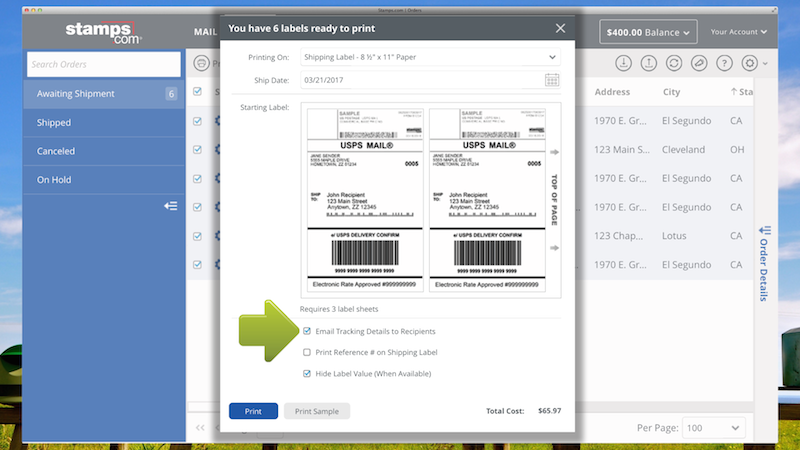Image resolution: width=800 pixels, height=450 pixels.
Task: Expand the $400.00 Balance dropdown
Action: pos(647,33)
